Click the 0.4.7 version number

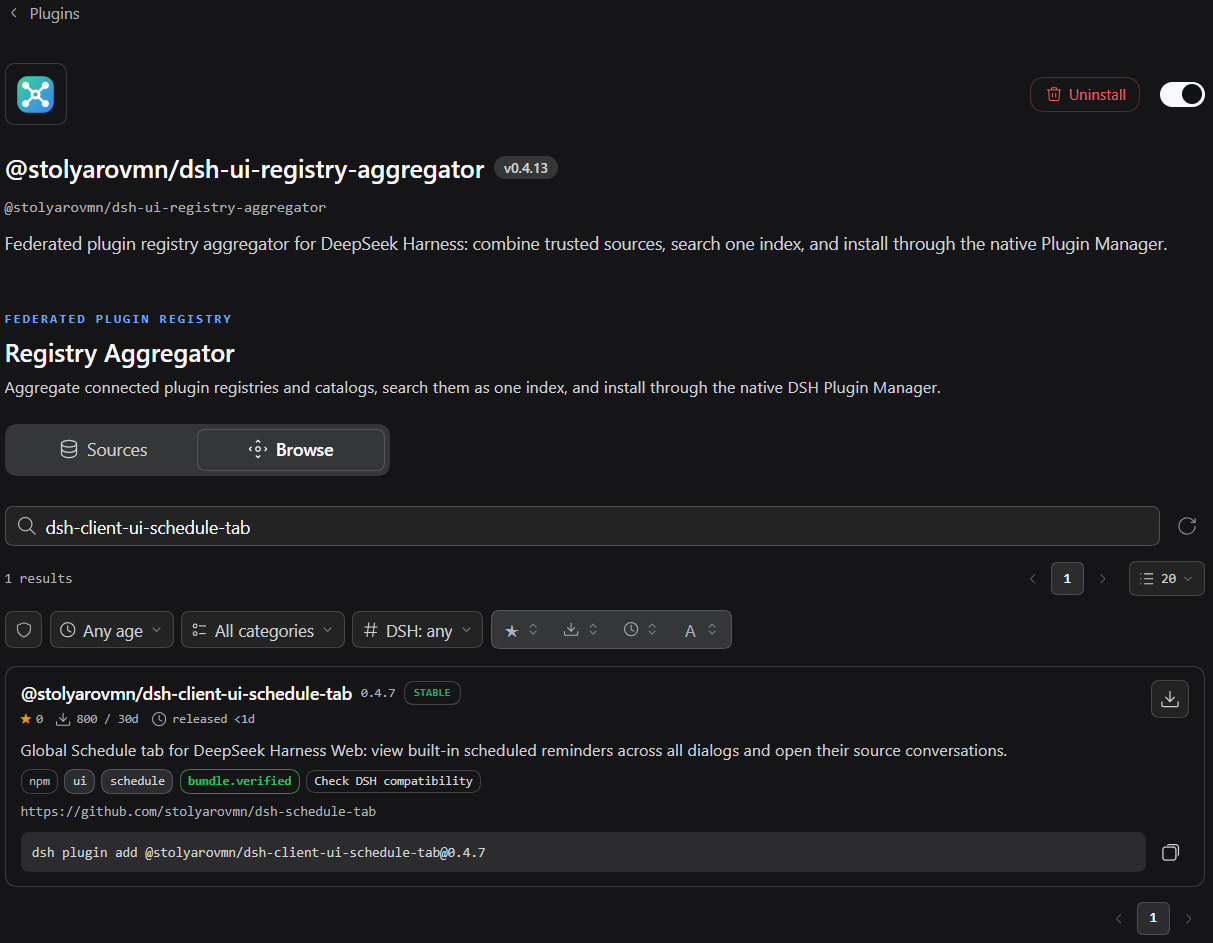coord(378,693)
